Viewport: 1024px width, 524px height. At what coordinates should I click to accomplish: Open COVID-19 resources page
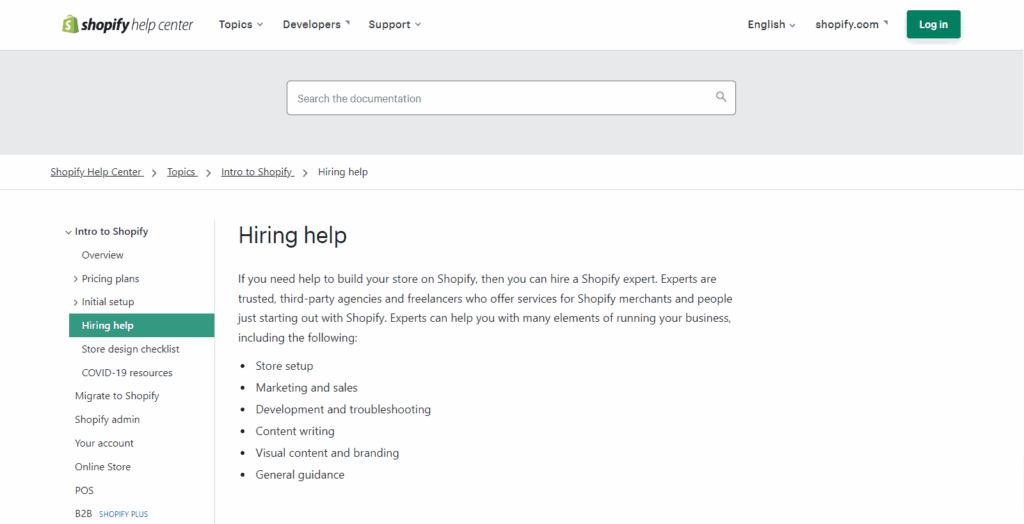(127, 372)
